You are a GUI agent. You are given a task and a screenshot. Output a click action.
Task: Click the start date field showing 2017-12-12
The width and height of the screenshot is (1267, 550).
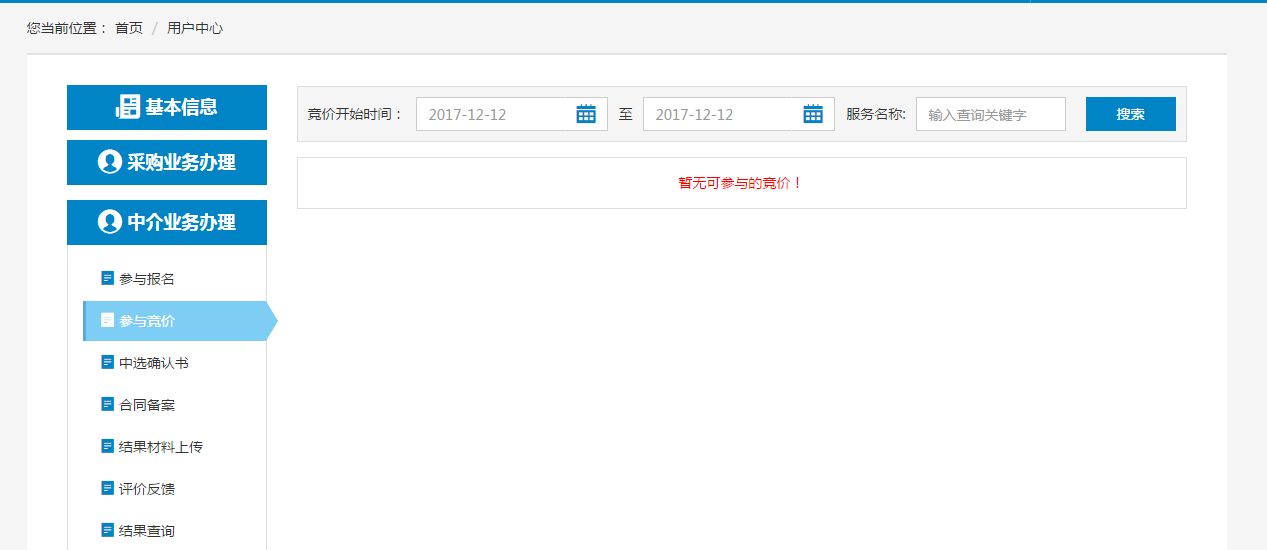495,114
